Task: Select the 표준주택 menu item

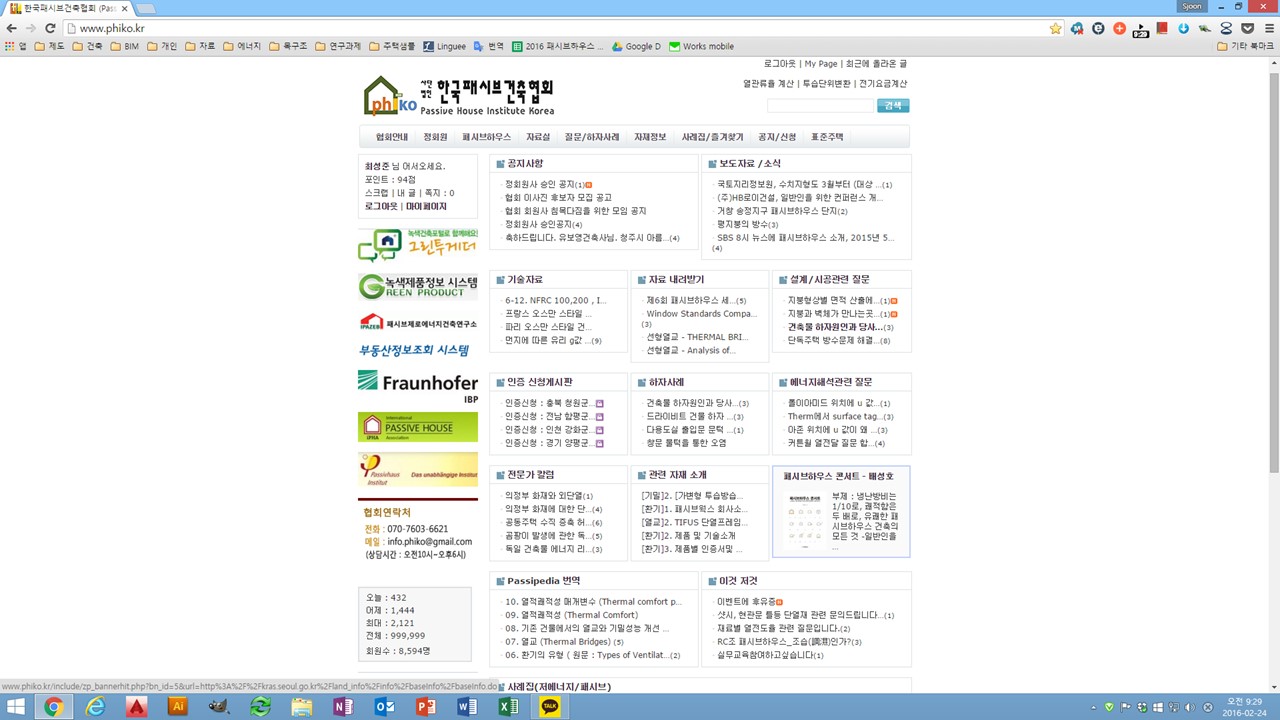Action: click(827, 137)
